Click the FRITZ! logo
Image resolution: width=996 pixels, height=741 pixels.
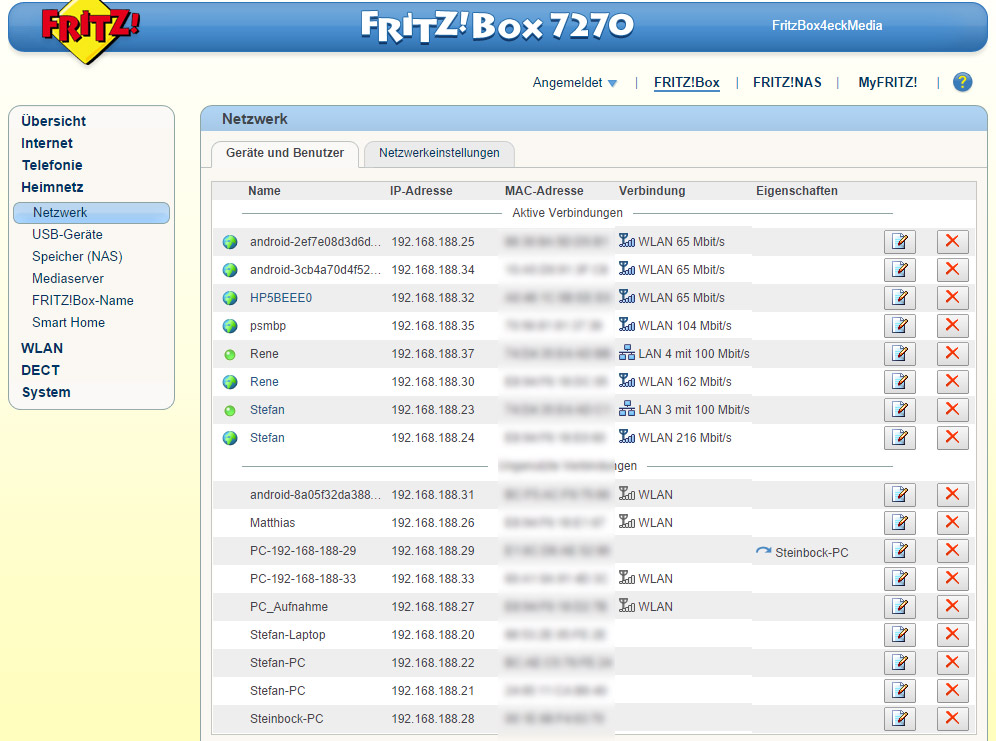pyautogui.click(x=90, y=30)
